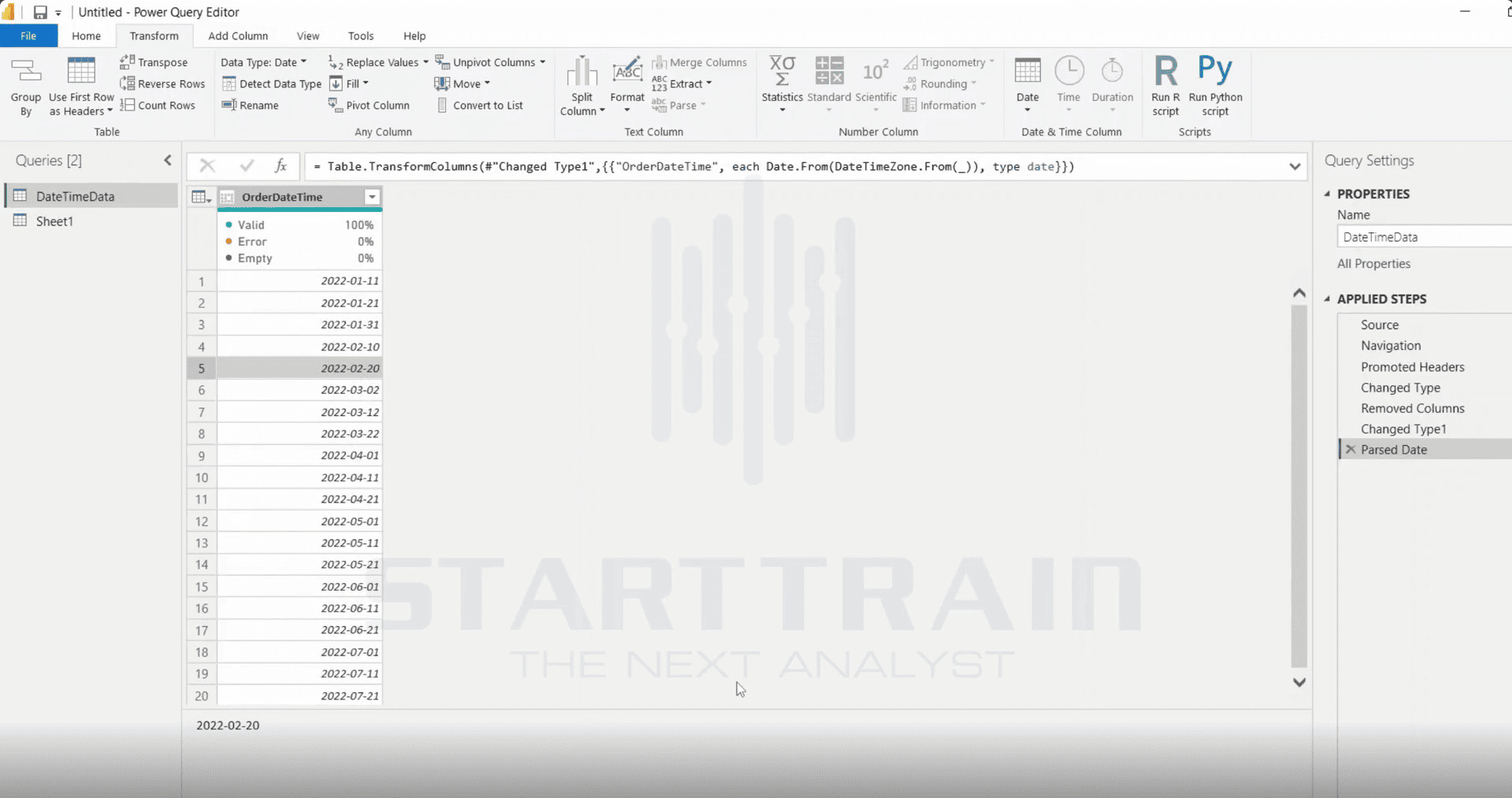The image size is (1512, 798).
Task: Click Use First Row as Headers icon
Action: click(x=81, y=71)
